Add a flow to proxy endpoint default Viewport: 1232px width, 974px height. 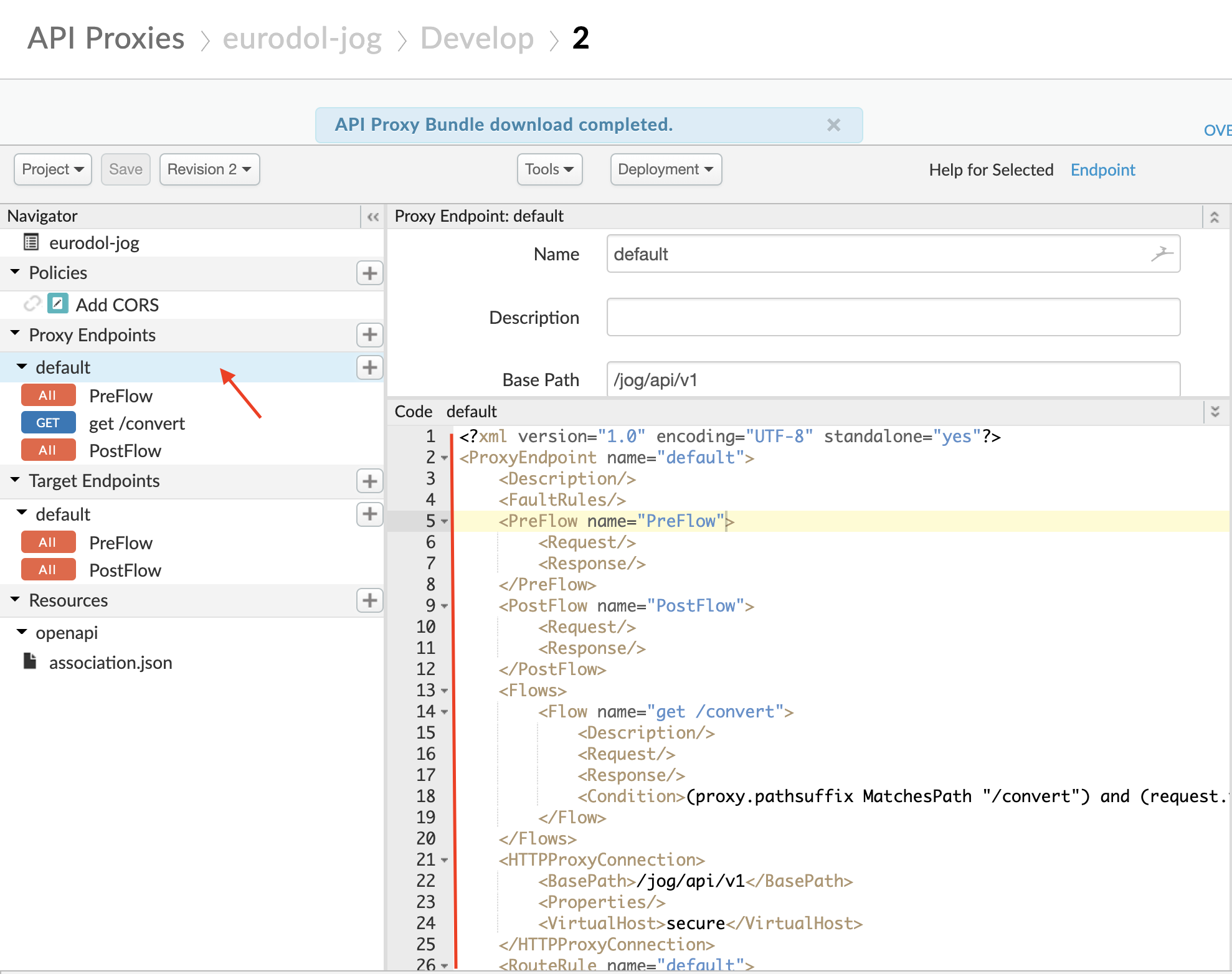[369, 367]
